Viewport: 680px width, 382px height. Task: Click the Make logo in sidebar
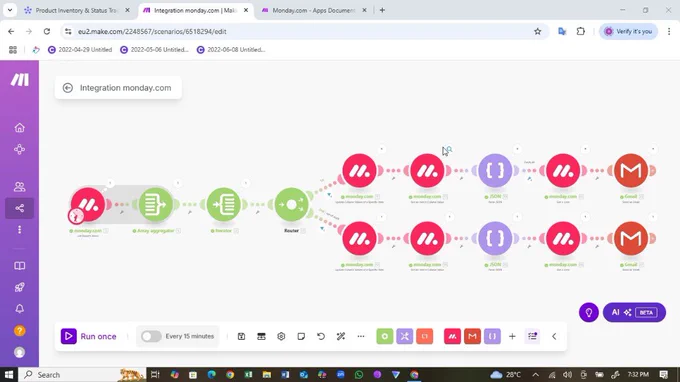[20, 80]
